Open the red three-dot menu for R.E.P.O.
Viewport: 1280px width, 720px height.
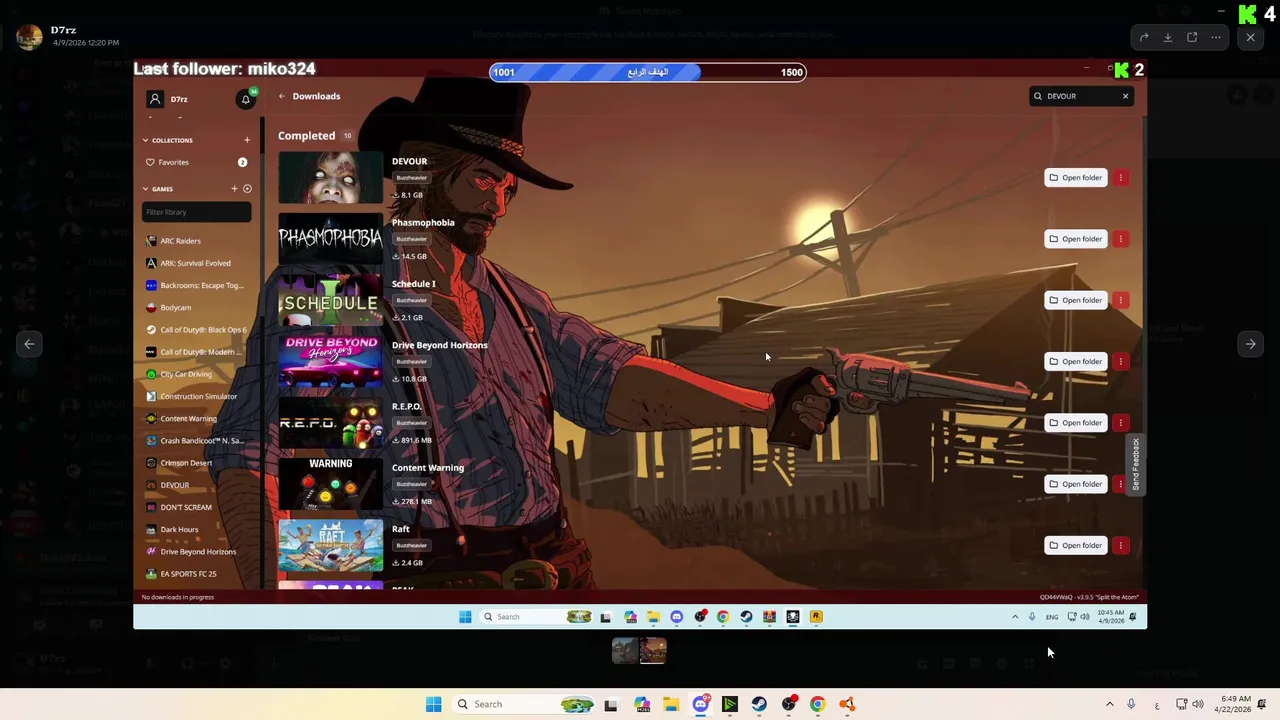pyautogui.click(x=1121, y=423)
